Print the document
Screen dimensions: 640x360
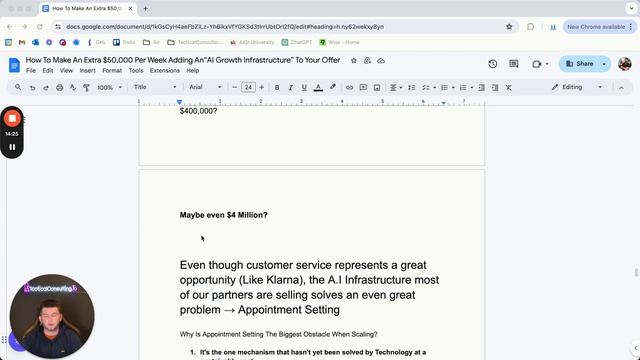click(x=60, y=87)
